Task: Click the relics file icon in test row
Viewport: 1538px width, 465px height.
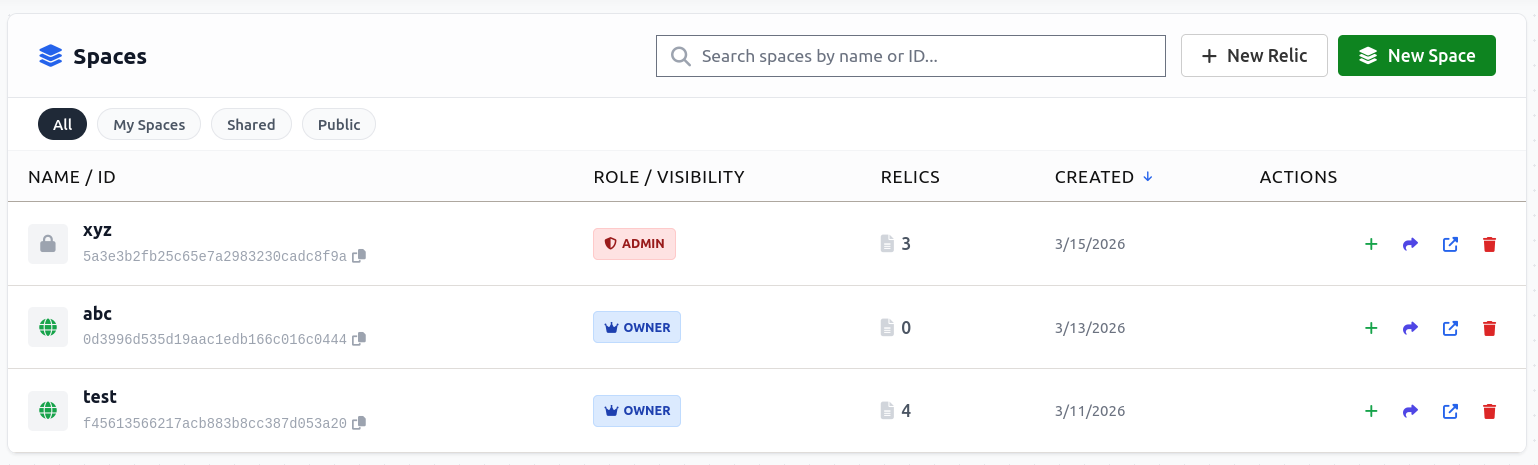Action: coord(886,410)
